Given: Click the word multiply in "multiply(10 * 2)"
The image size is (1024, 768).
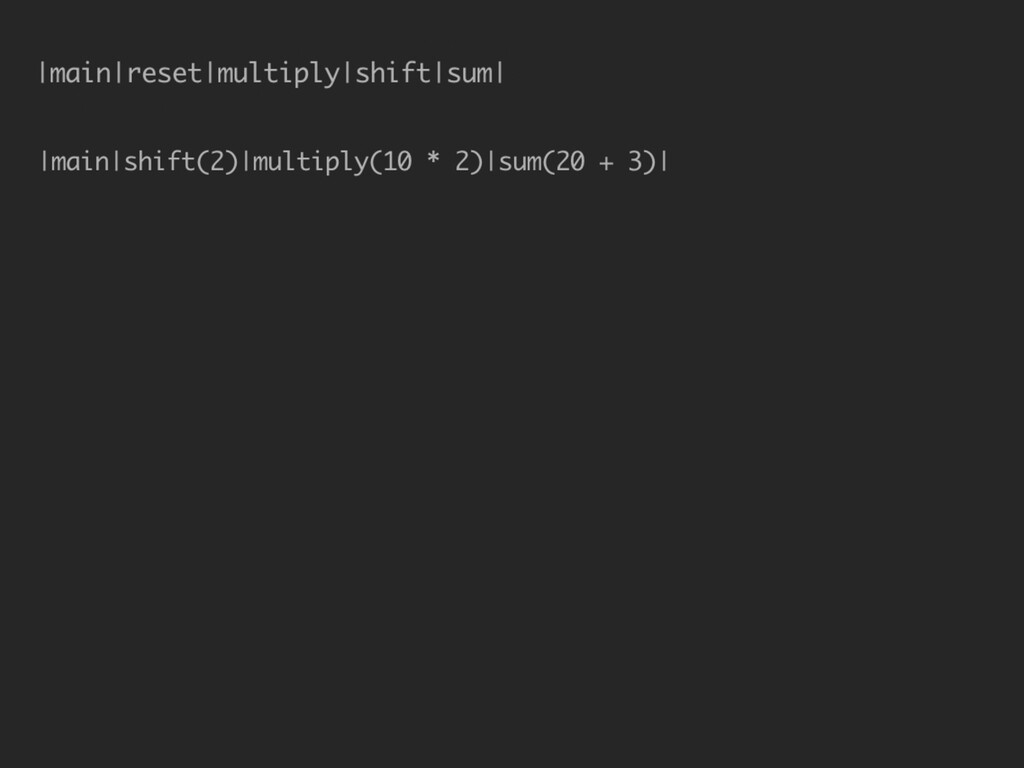Looking at the screenshot, I should click(310, 163).
